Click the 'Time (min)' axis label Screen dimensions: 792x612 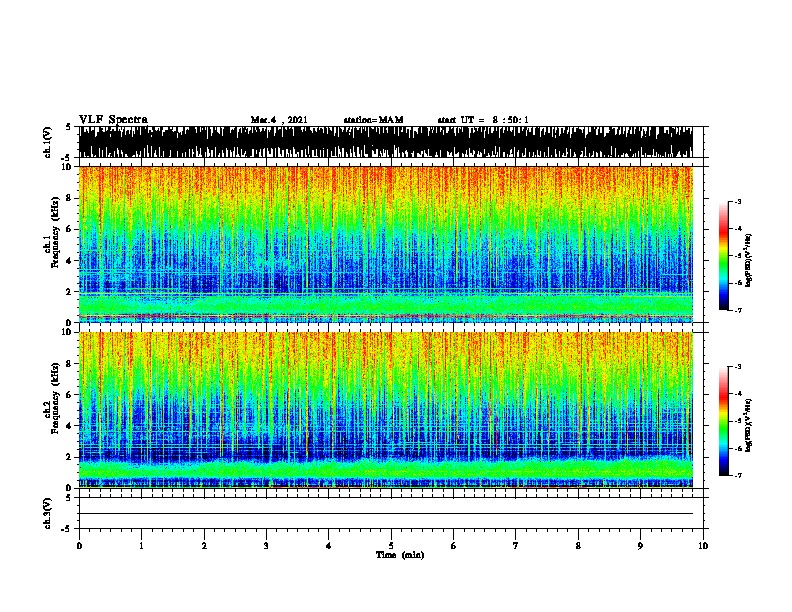400,555
